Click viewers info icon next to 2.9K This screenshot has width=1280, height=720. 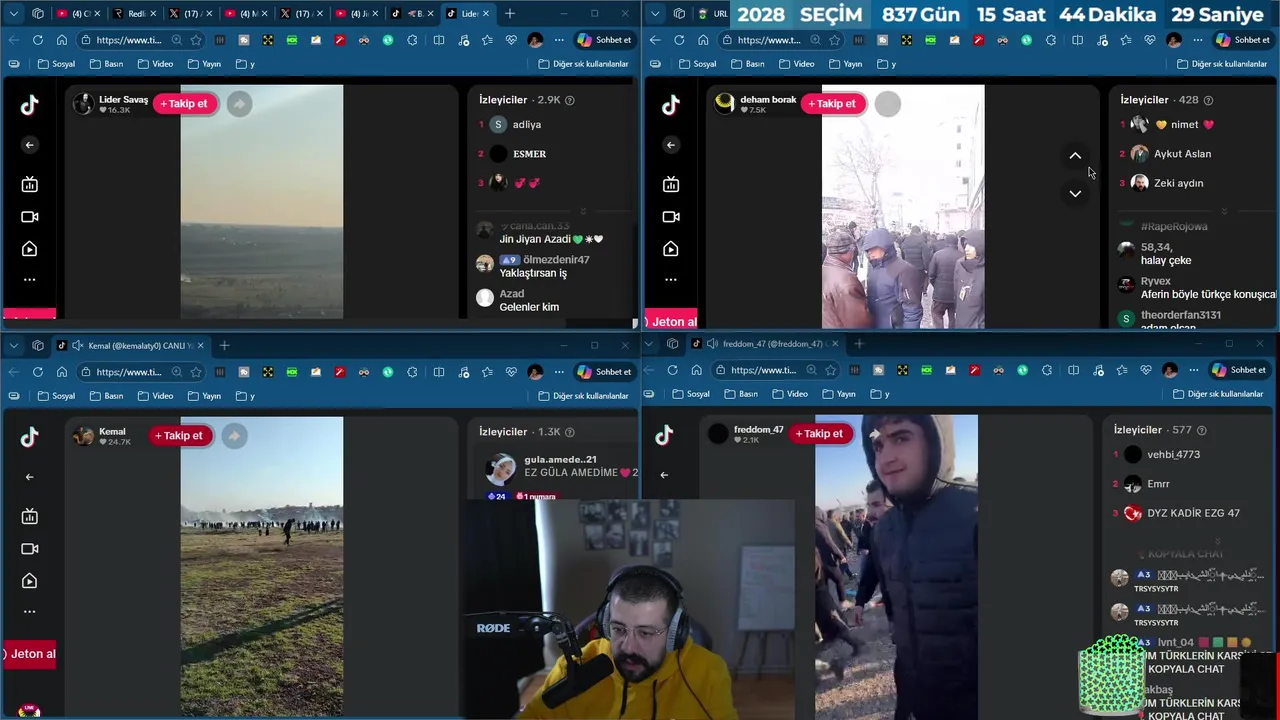tap(570, 100)
